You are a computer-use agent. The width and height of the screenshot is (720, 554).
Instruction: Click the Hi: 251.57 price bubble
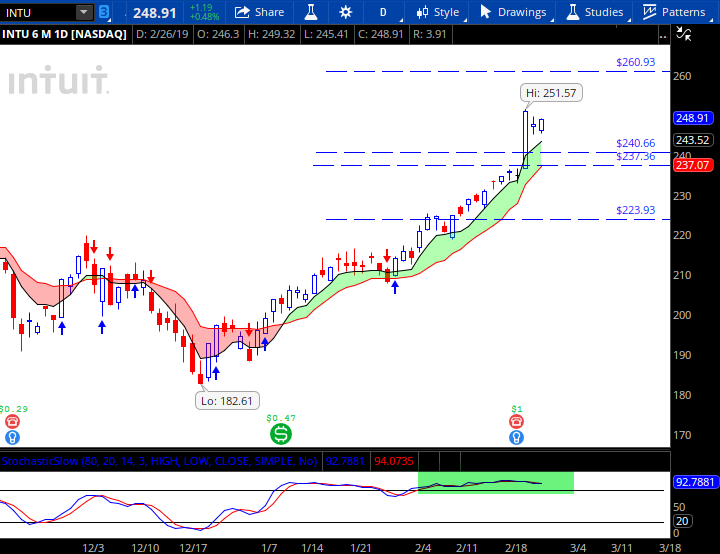551,93
